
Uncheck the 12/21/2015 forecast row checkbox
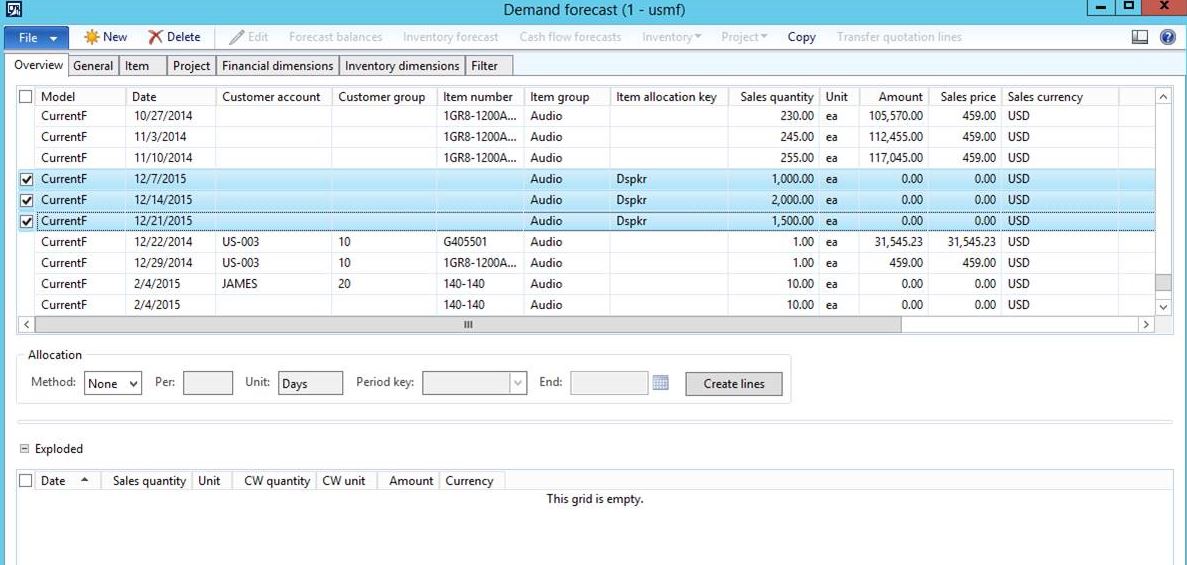coord(27,222)
